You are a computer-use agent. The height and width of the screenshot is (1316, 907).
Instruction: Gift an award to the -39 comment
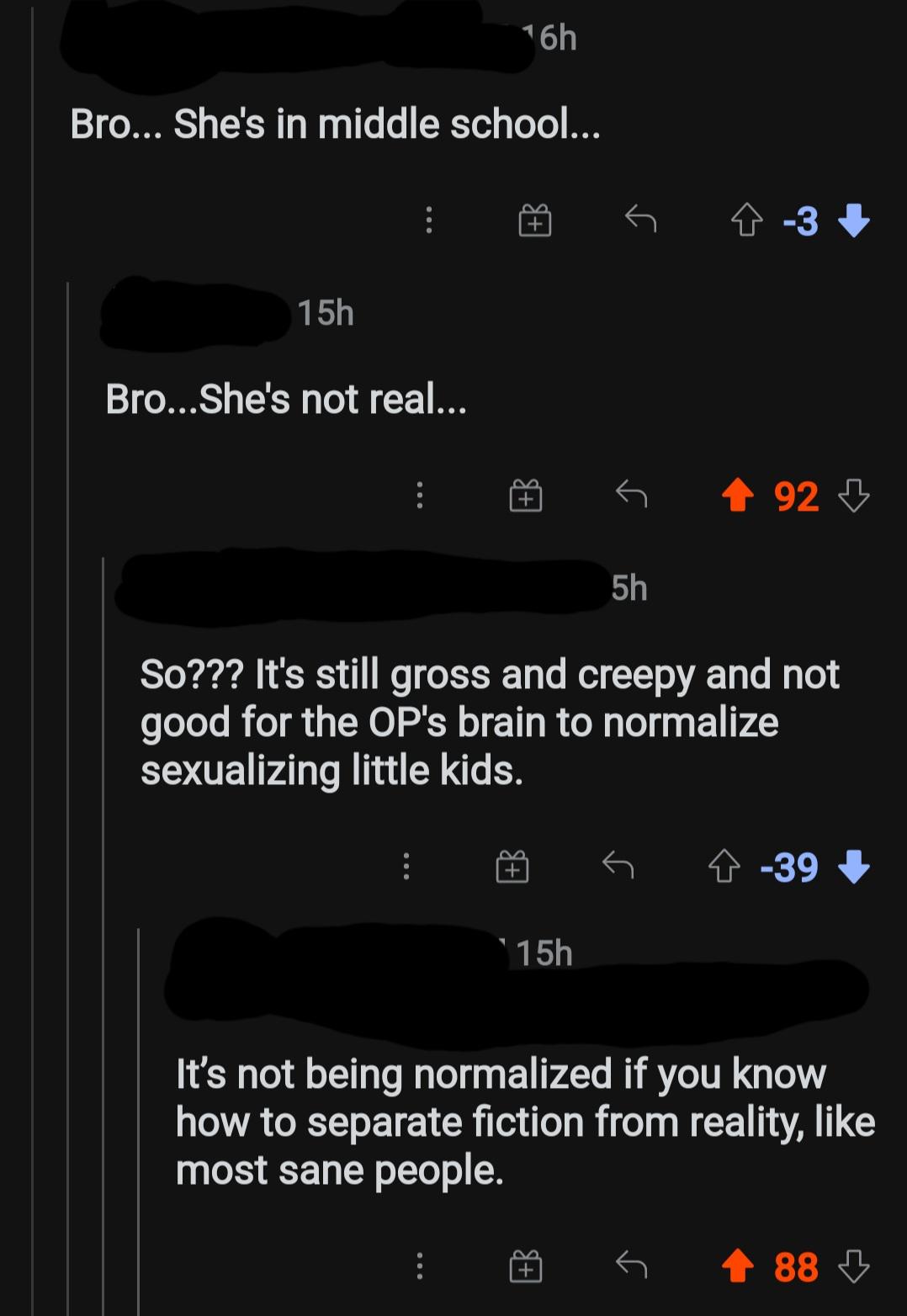pos(512,866)
